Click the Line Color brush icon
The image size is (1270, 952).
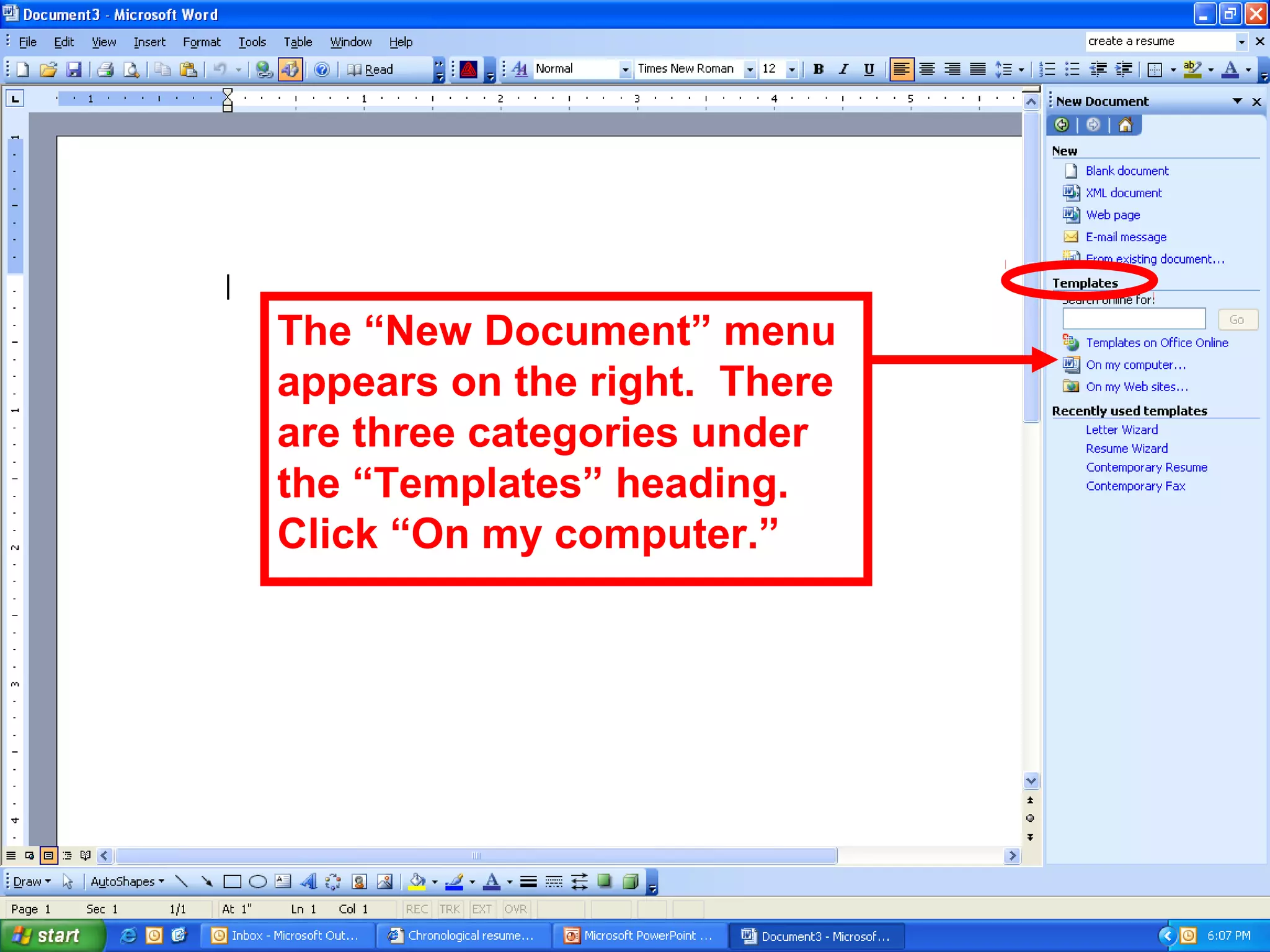[455, 881]
